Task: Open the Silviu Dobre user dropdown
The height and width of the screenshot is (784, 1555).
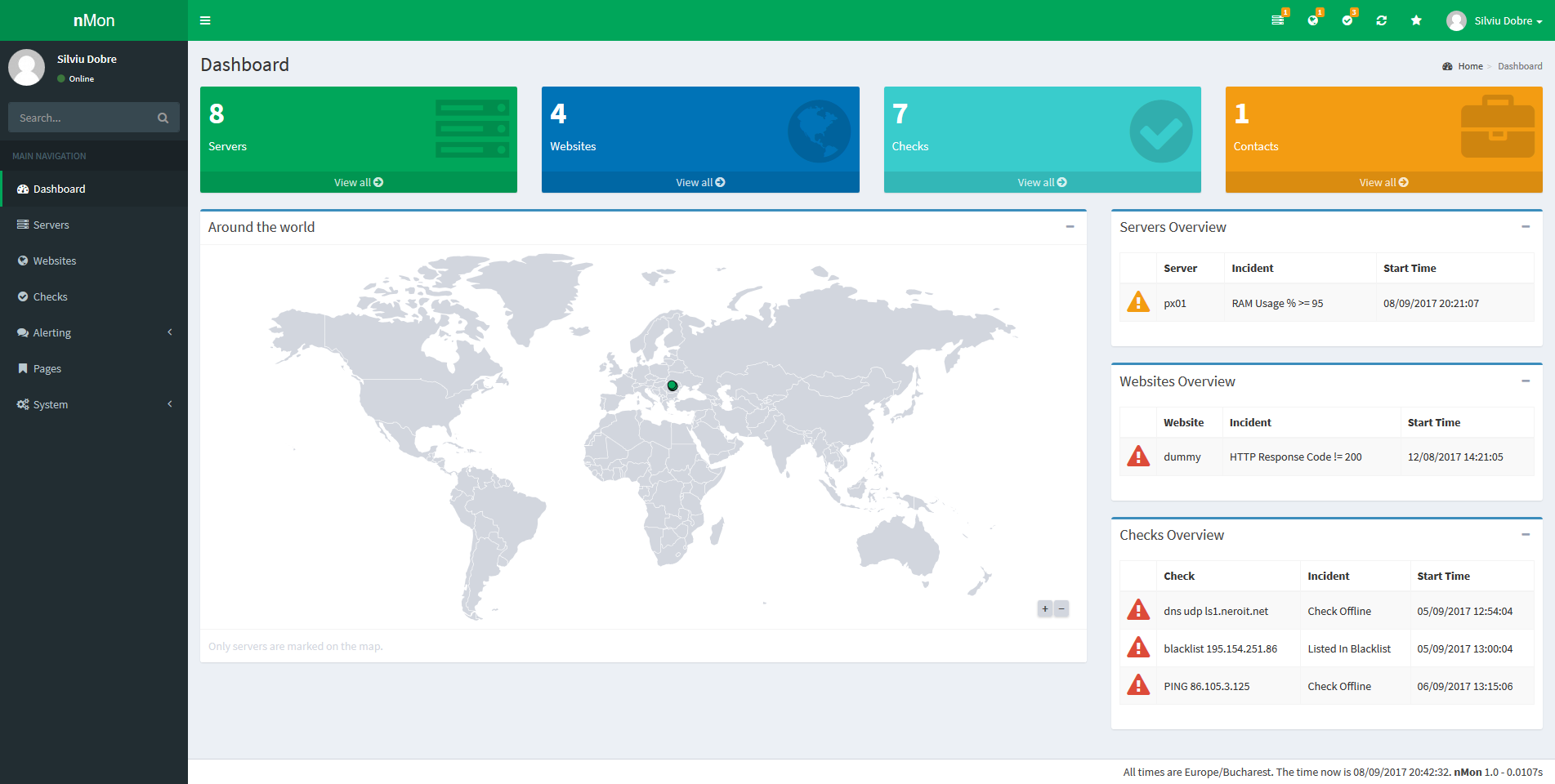Action: point(1504,20)
